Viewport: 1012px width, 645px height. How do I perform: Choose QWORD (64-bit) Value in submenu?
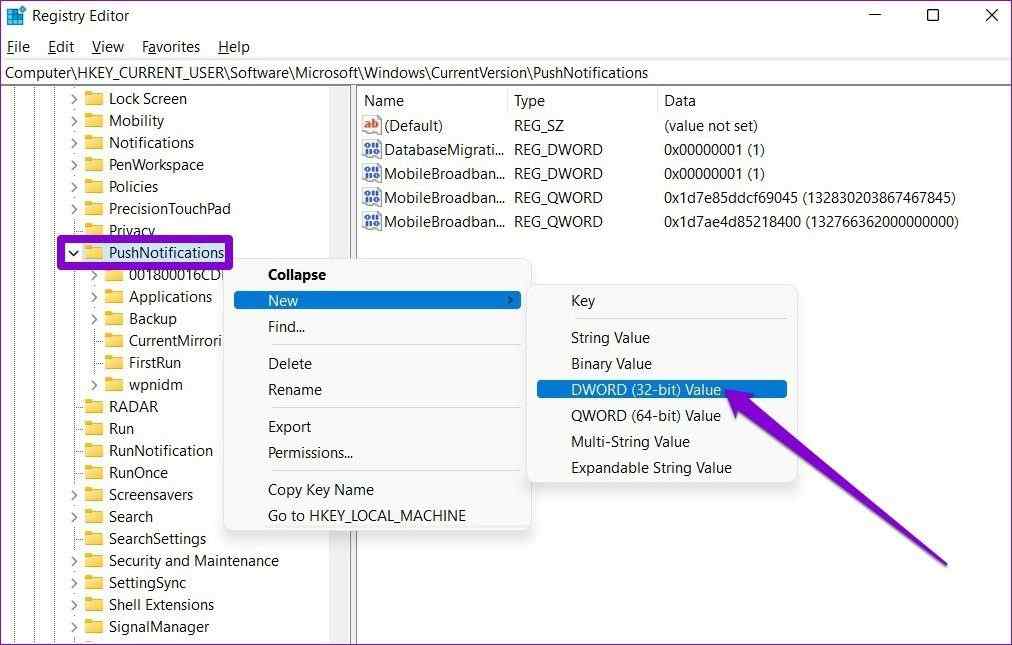tap(662, 415)
